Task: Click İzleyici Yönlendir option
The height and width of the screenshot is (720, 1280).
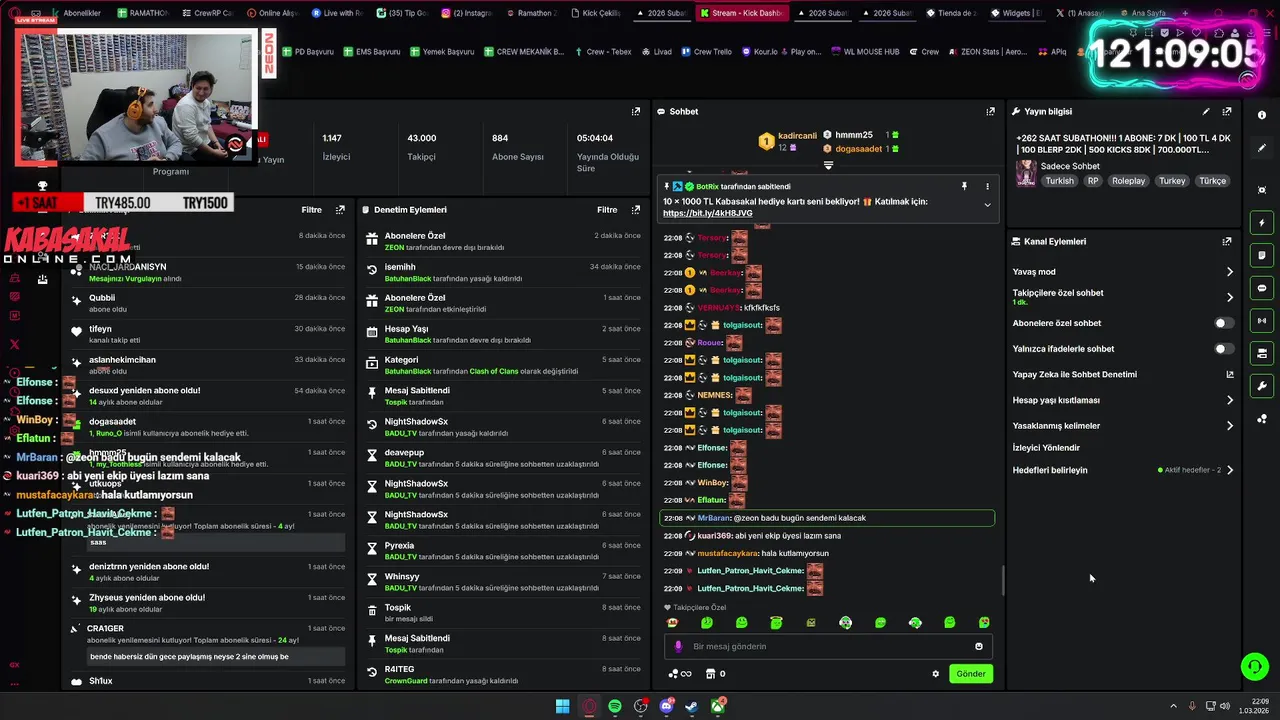Action: click(x=1046, y=448)
